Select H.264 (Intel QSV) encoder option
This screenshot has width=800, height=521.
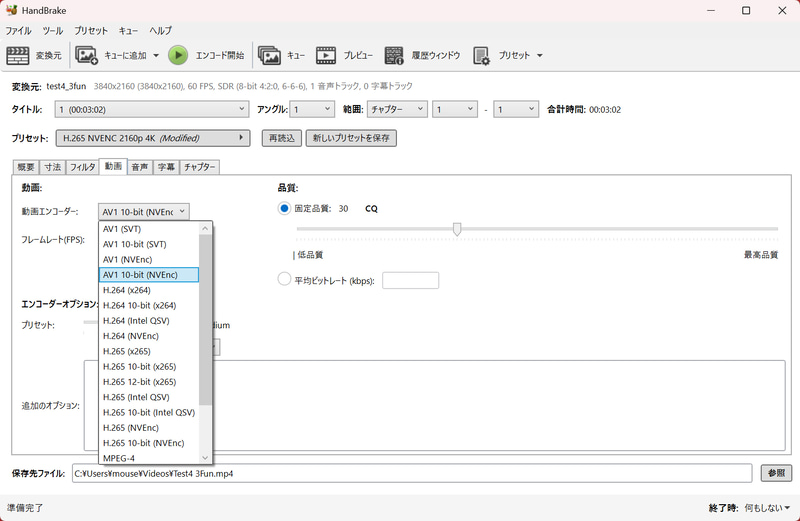click(x=148, y=320)
